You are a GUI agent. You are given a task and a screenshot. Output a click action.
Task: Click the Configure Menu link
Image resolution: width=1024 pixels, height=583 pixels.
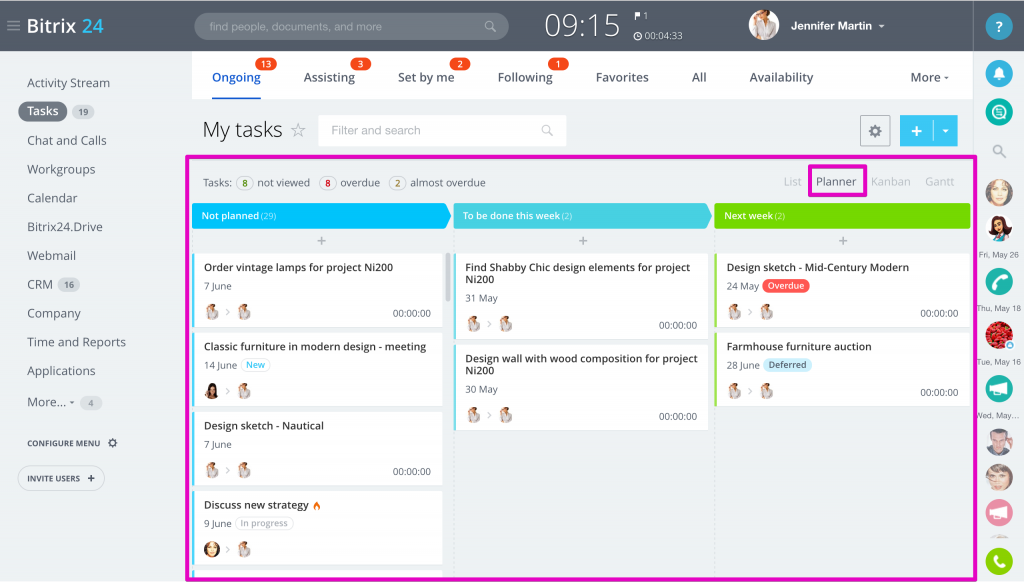pyautogui.click(x=63, y=443)
